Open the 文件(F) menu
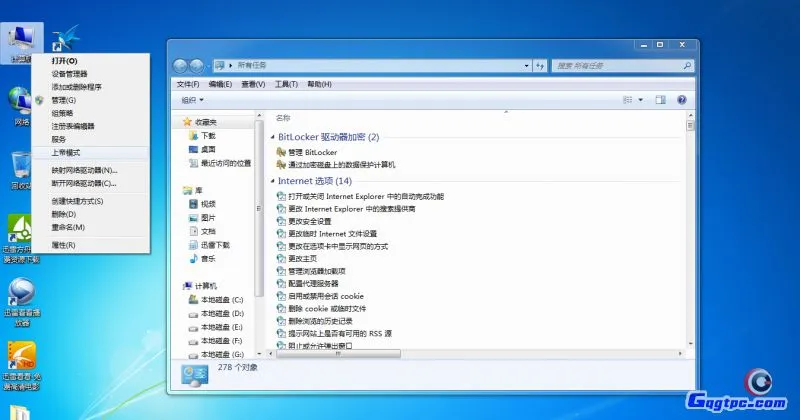Screen dimensions: 800x420 pyautogui.click(x=188, y=84)
